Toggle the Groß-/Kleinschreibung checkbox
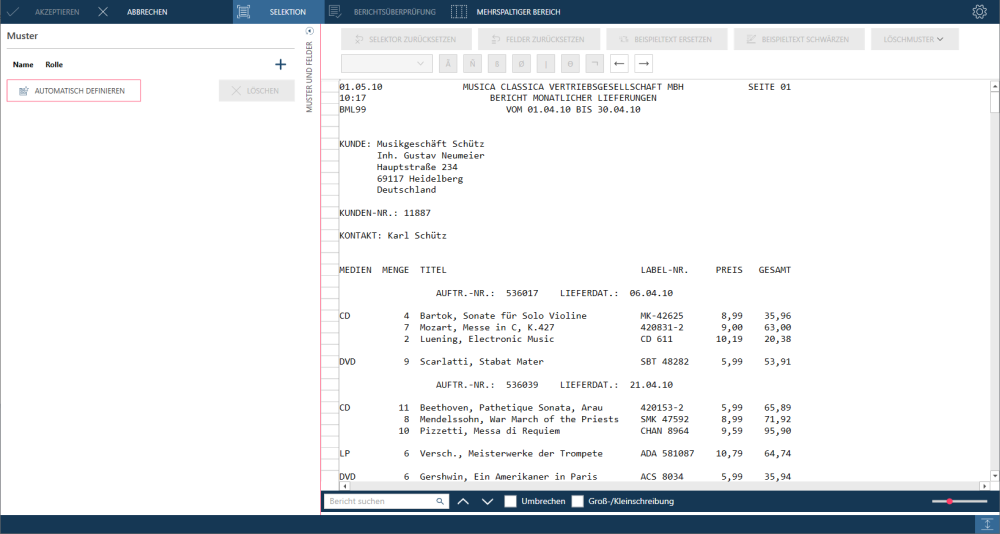The height and width of the screenshot is (534, 1000). coord(577,501)
